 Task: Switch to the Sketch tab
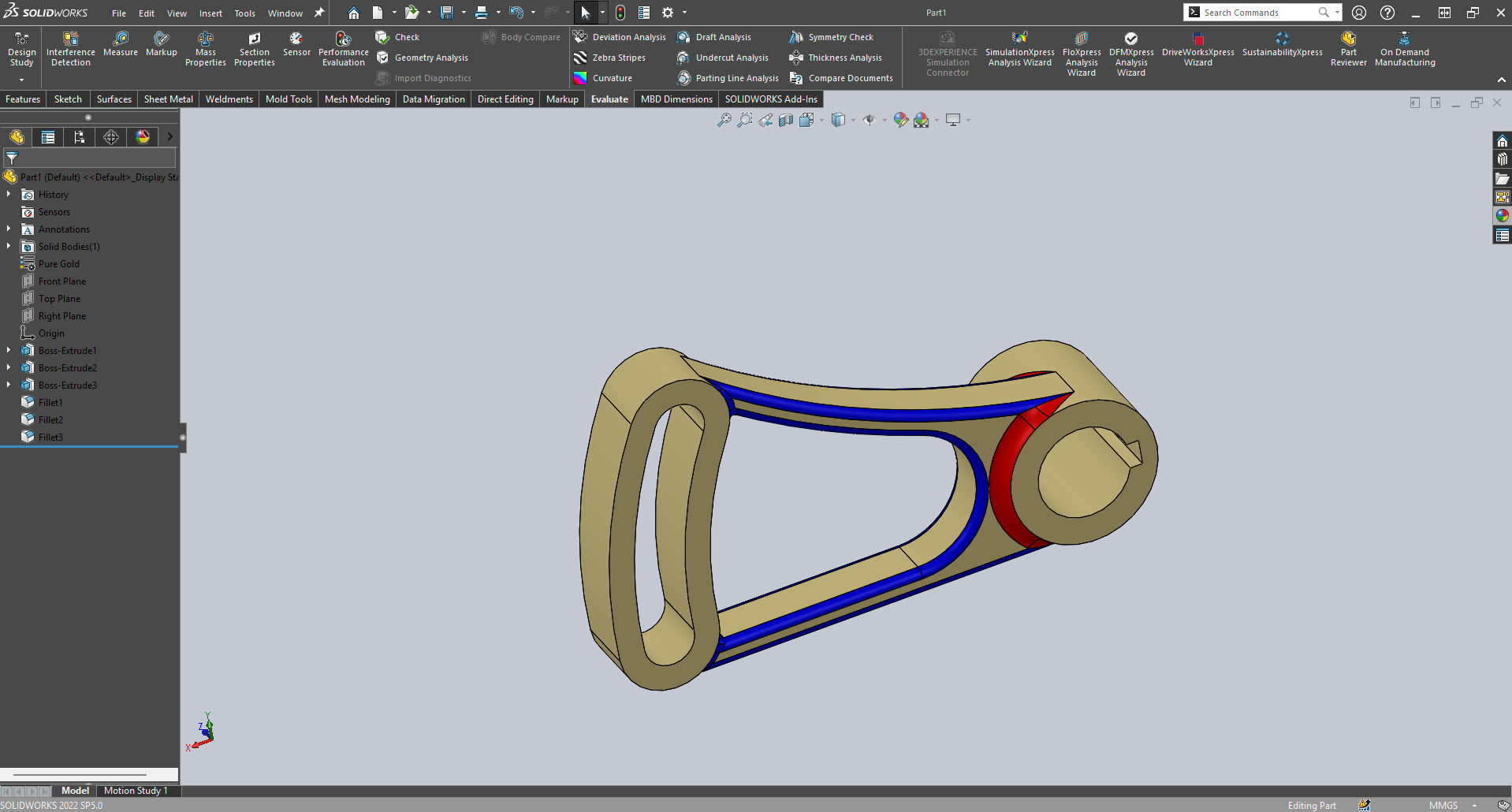pos(68,99)
